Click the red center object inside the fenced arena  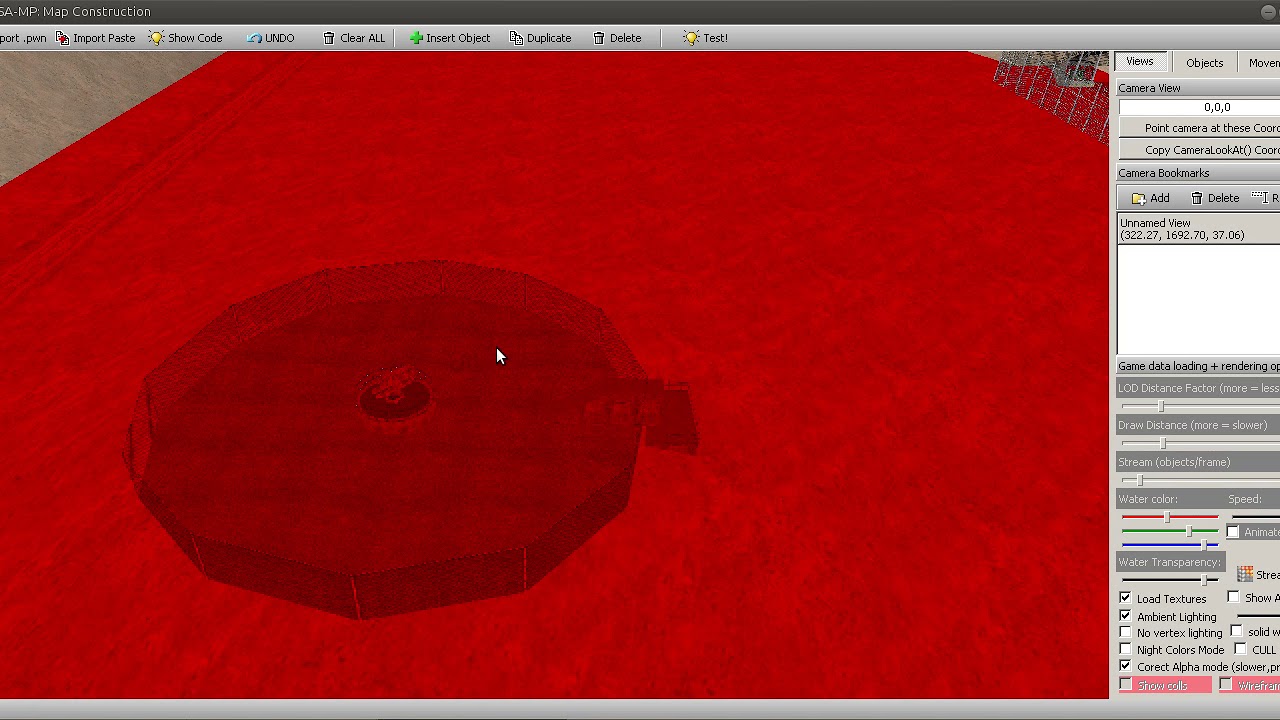tap(394, 394)
